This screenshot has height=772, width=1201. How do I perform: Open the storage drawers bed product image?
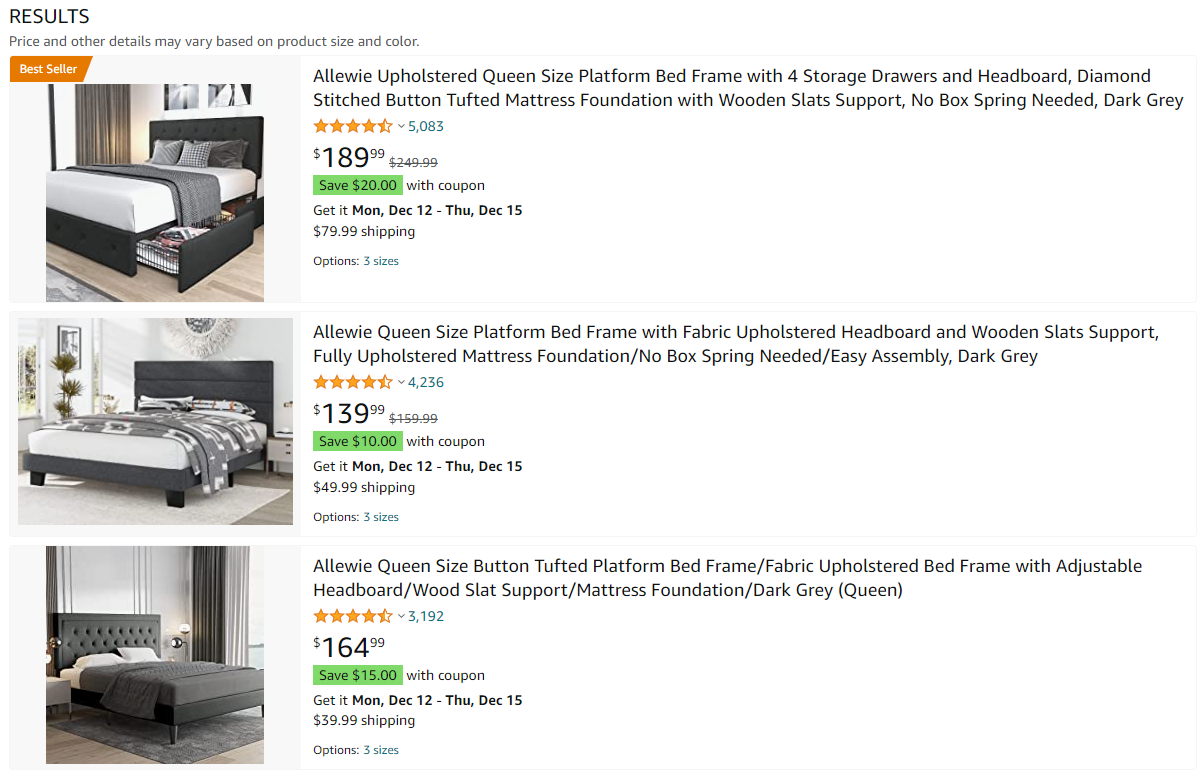click(x=155, y=192)
